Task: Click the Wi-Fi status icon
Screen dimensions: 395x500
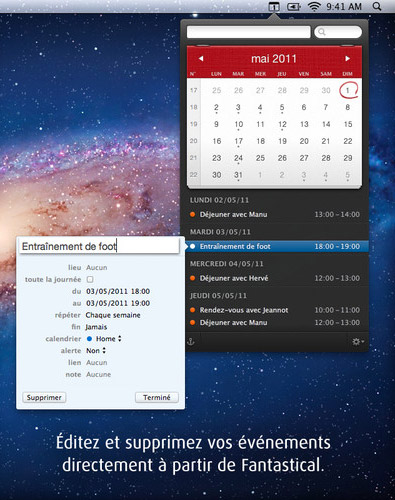Action: click(x=314, y=6)
